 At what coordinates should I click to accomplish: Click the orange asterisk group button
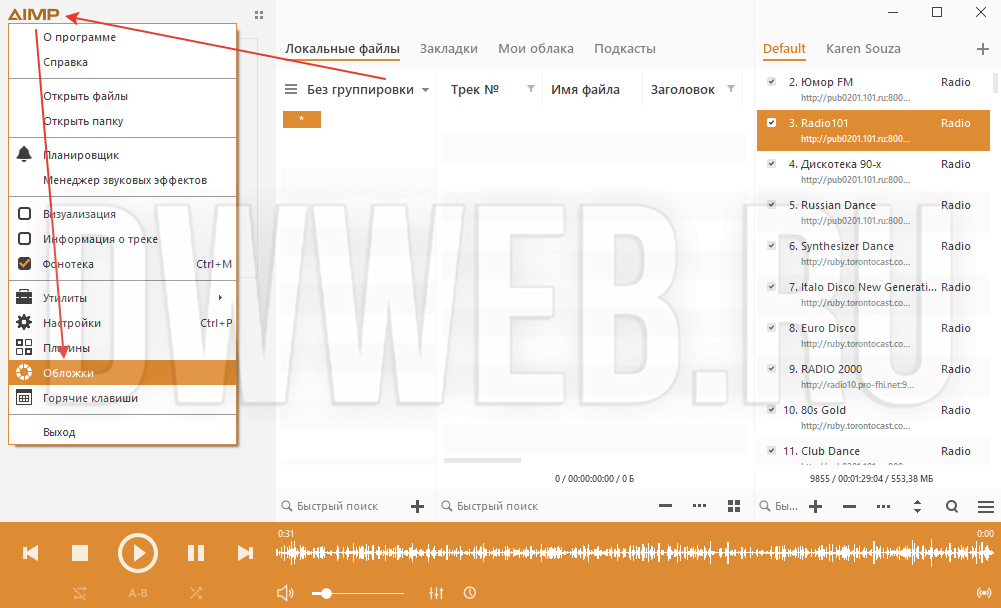(x=302, y=119)
